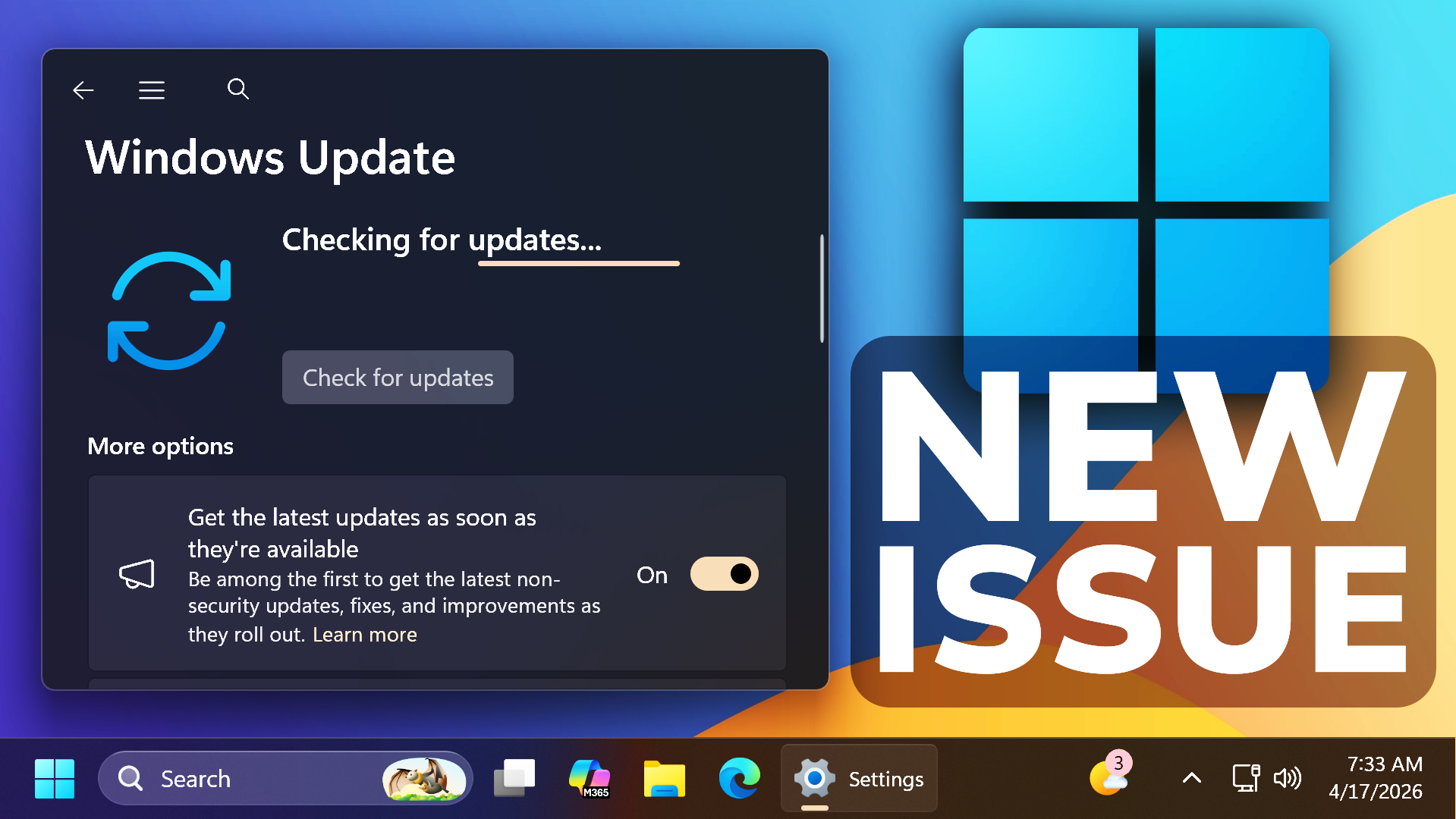Disable Get the latest updates toggle
1456x819 pixels.
pos(723,574)
